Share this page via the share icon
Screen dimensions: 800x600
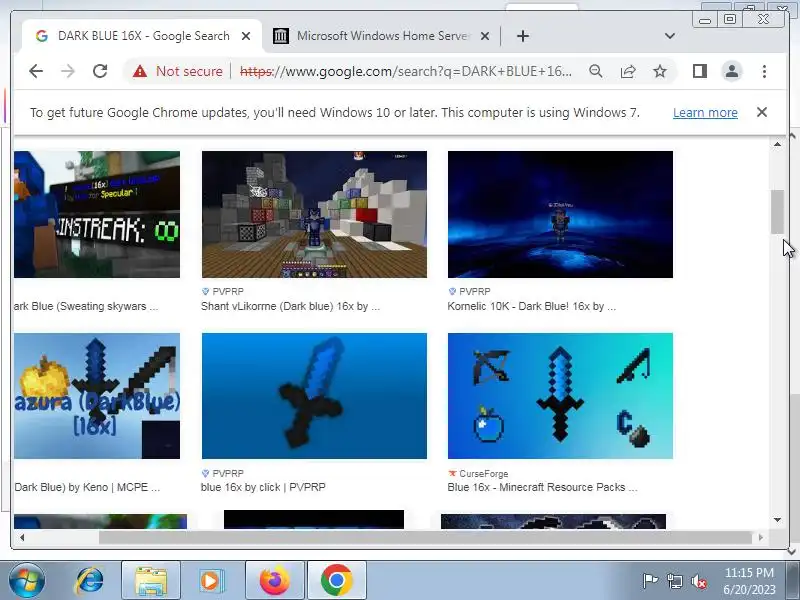tap(628, 71)
